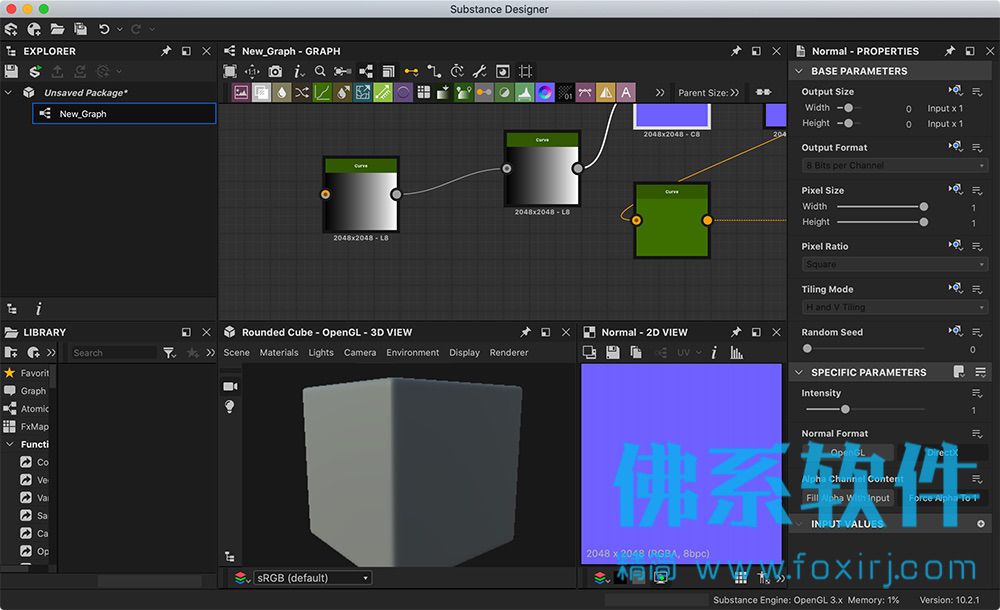
Task: Click Parent Size button in graph toolbar
Action: coord(708,93)
